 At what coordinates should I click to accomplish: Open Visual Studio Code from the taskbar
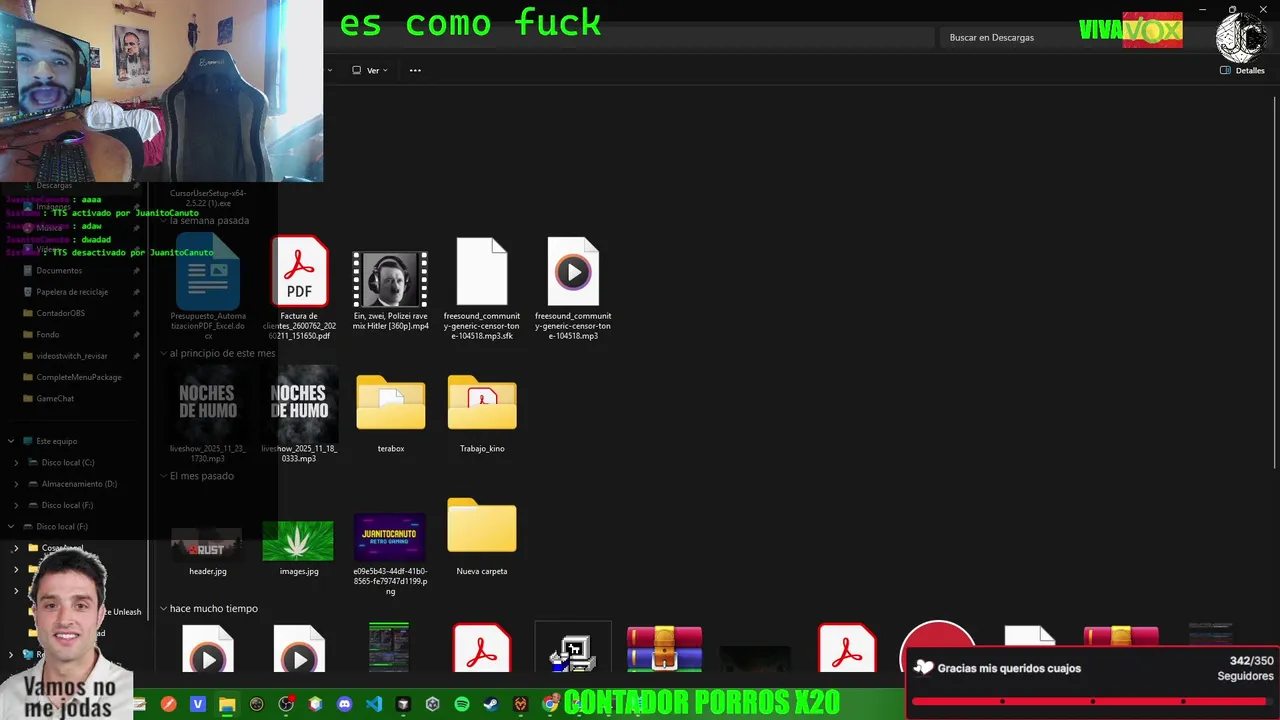point(374,705)
